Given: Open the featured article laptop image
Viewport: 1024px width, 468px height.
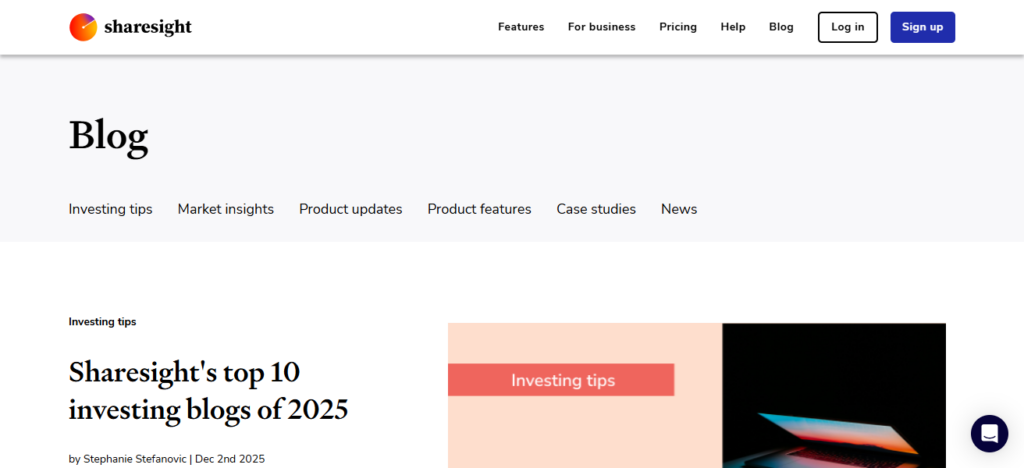Looking at the screenshot, I should click(697, 396).
